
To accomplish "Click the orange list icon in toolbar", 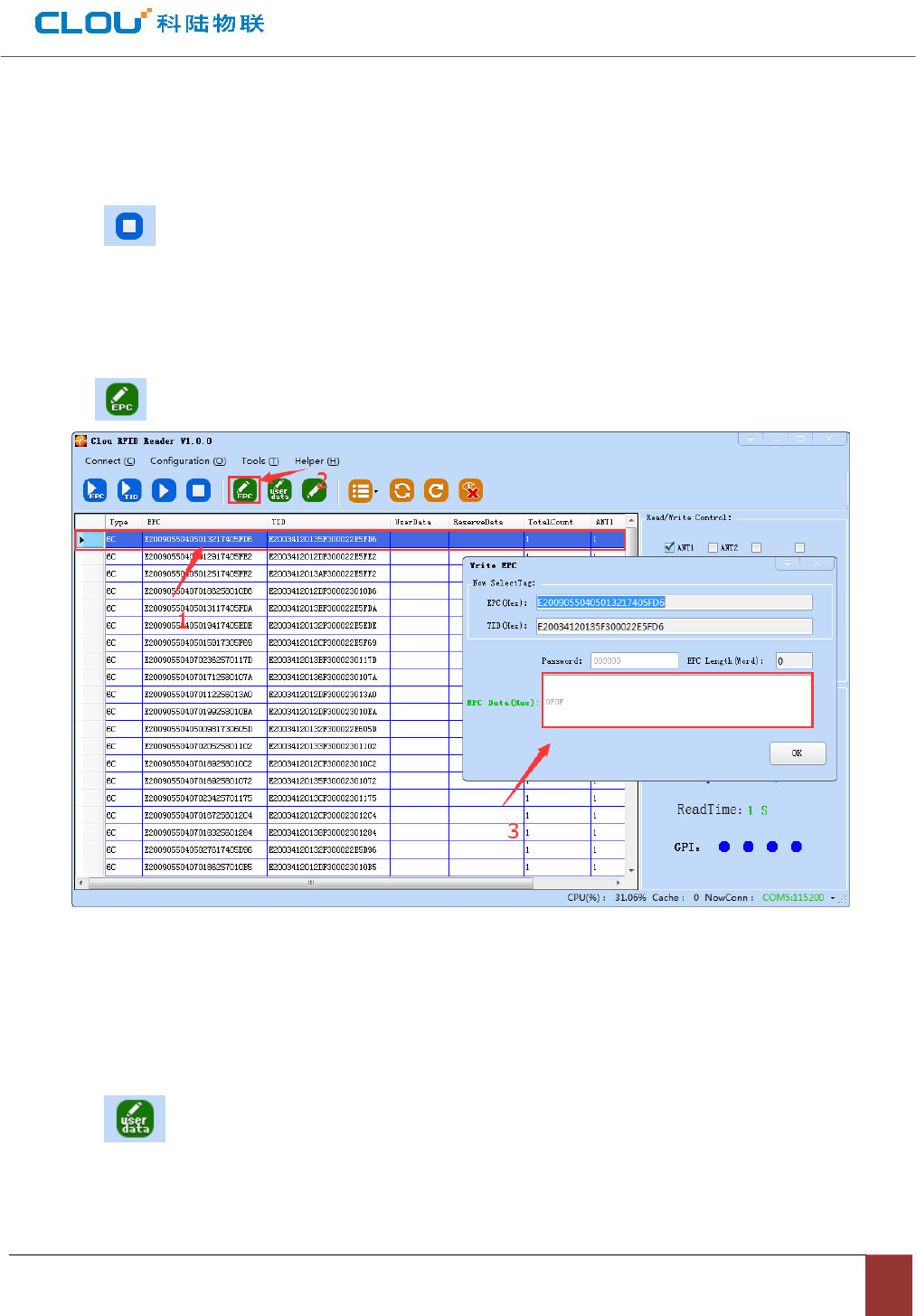I will 361,490.
